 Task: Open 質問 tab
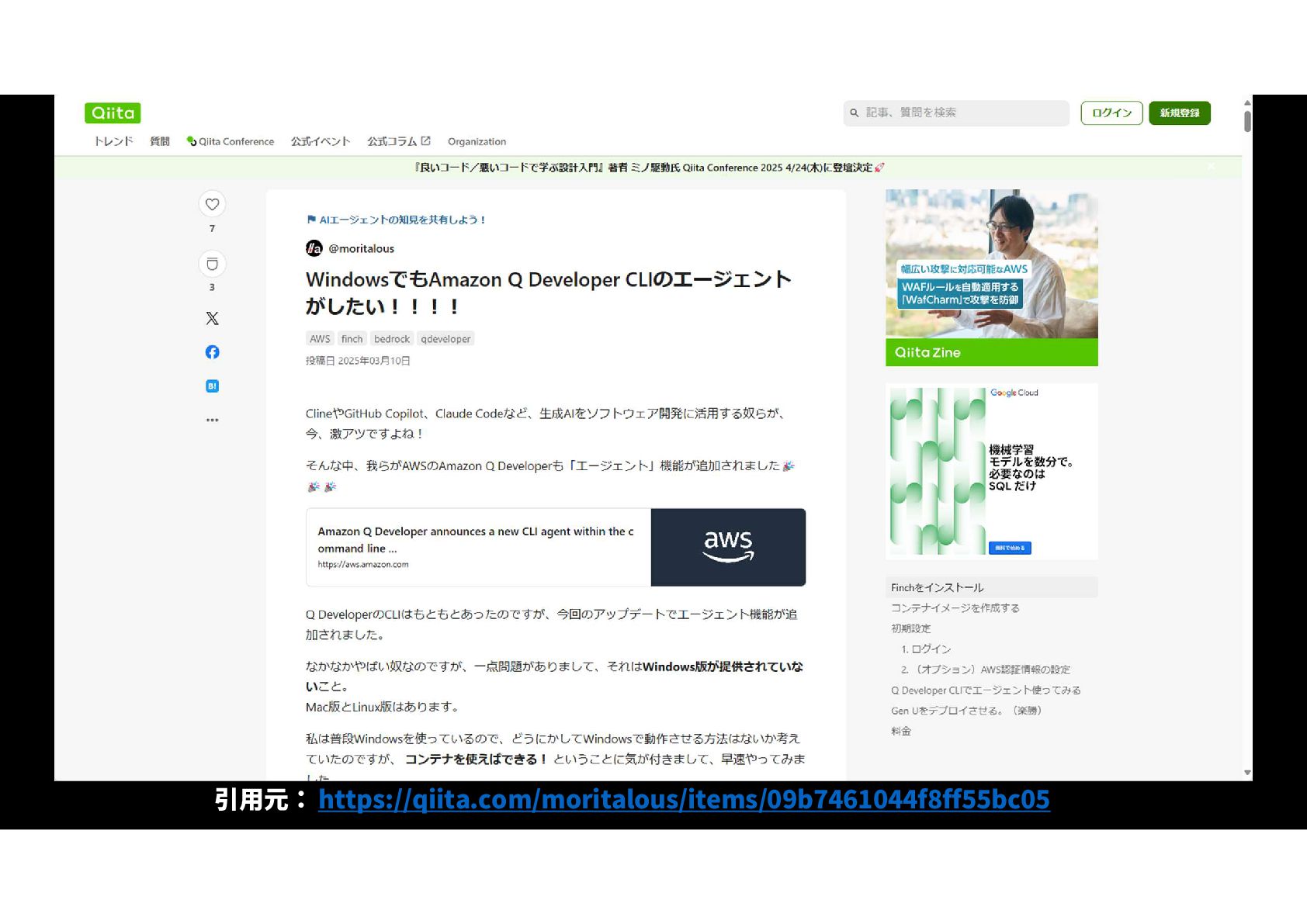coord(160,141)
